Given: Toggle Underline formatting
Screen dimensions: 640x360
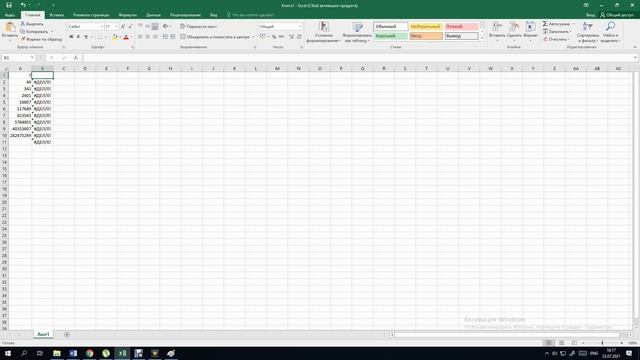Looking at the screenshot, I should 86,37.
